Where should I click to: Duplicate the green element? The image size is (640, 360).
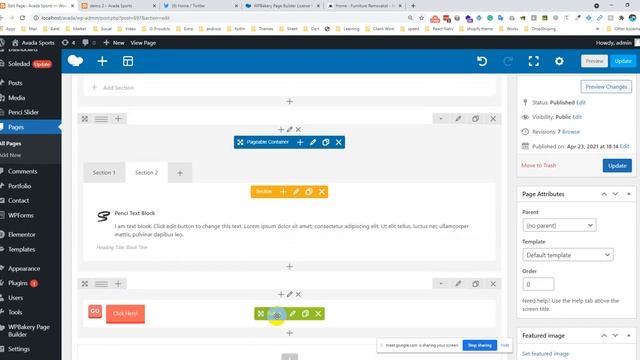tap(305, 313)
